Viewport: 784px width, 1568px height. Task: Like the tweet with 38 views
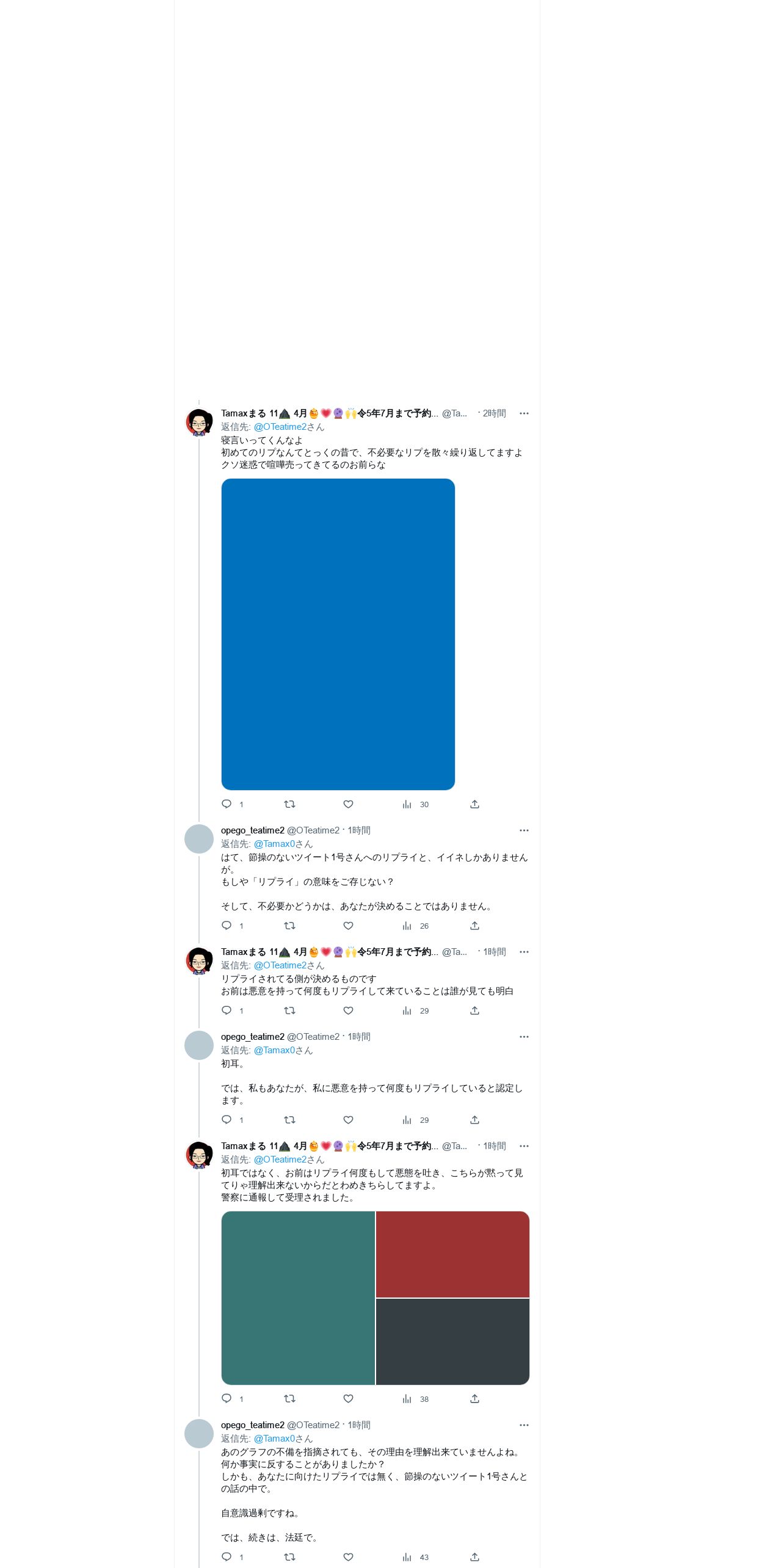[x=349, y=1399]
